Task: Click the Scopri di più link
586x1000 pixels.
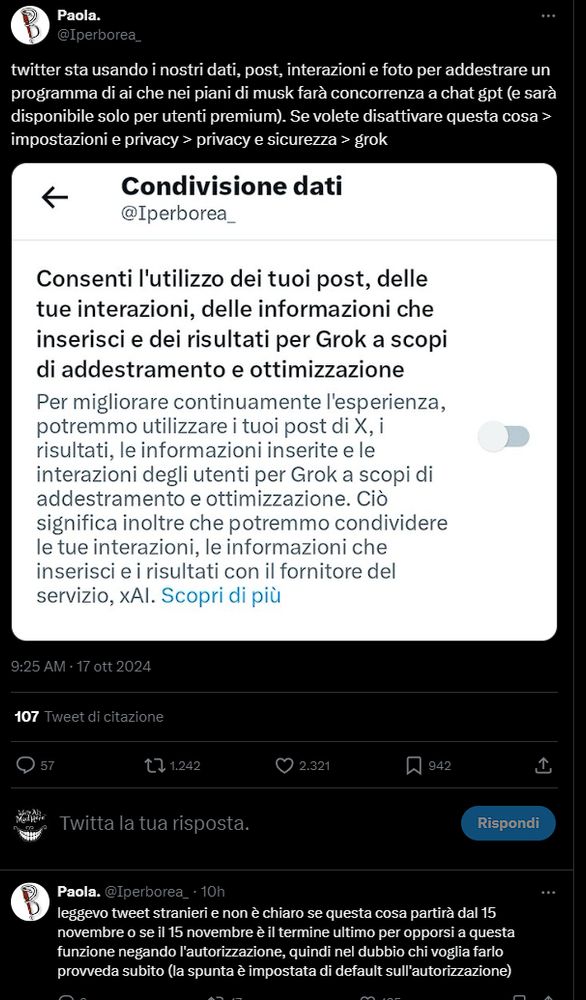Action: pos(221,596)
